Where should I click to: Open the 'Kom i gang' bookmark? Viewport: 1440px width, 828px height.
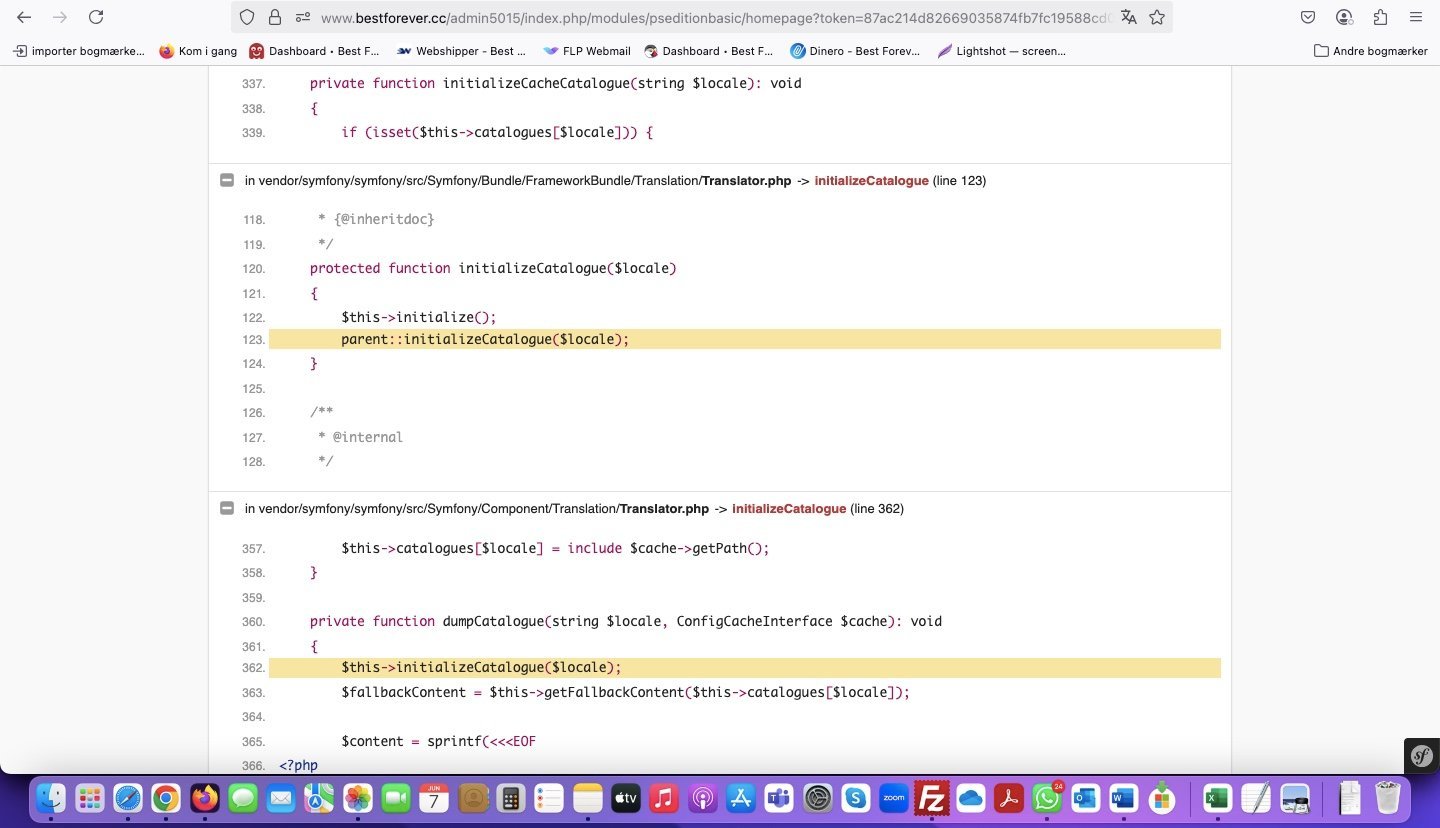click(x=197, y=51)
